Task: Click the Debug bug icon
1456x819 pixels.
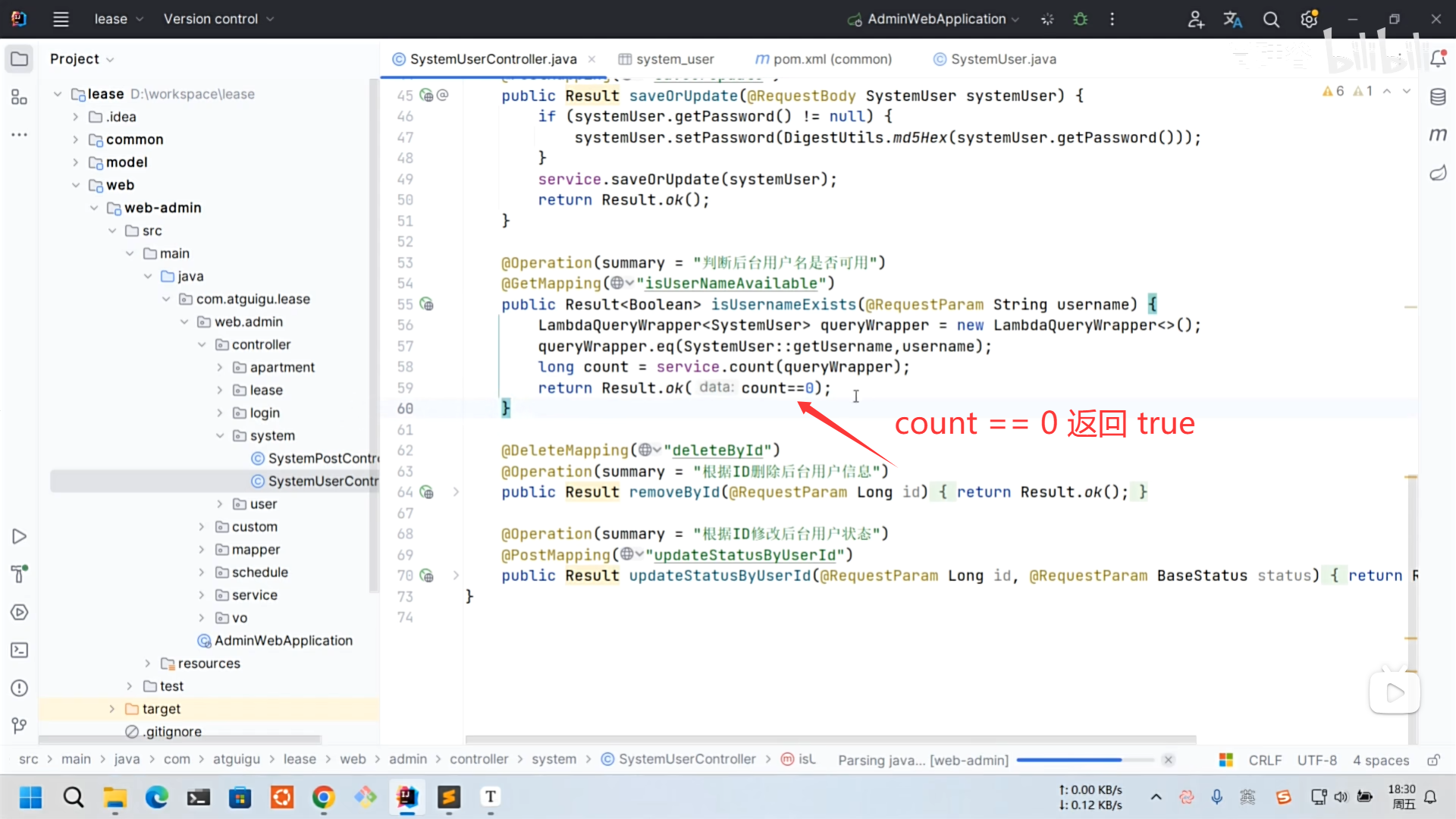Action: tap(1081, 19)
